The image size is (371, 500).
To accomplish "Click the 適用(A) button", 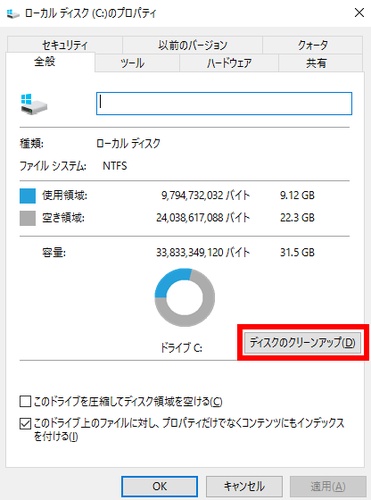I will 328,486.
